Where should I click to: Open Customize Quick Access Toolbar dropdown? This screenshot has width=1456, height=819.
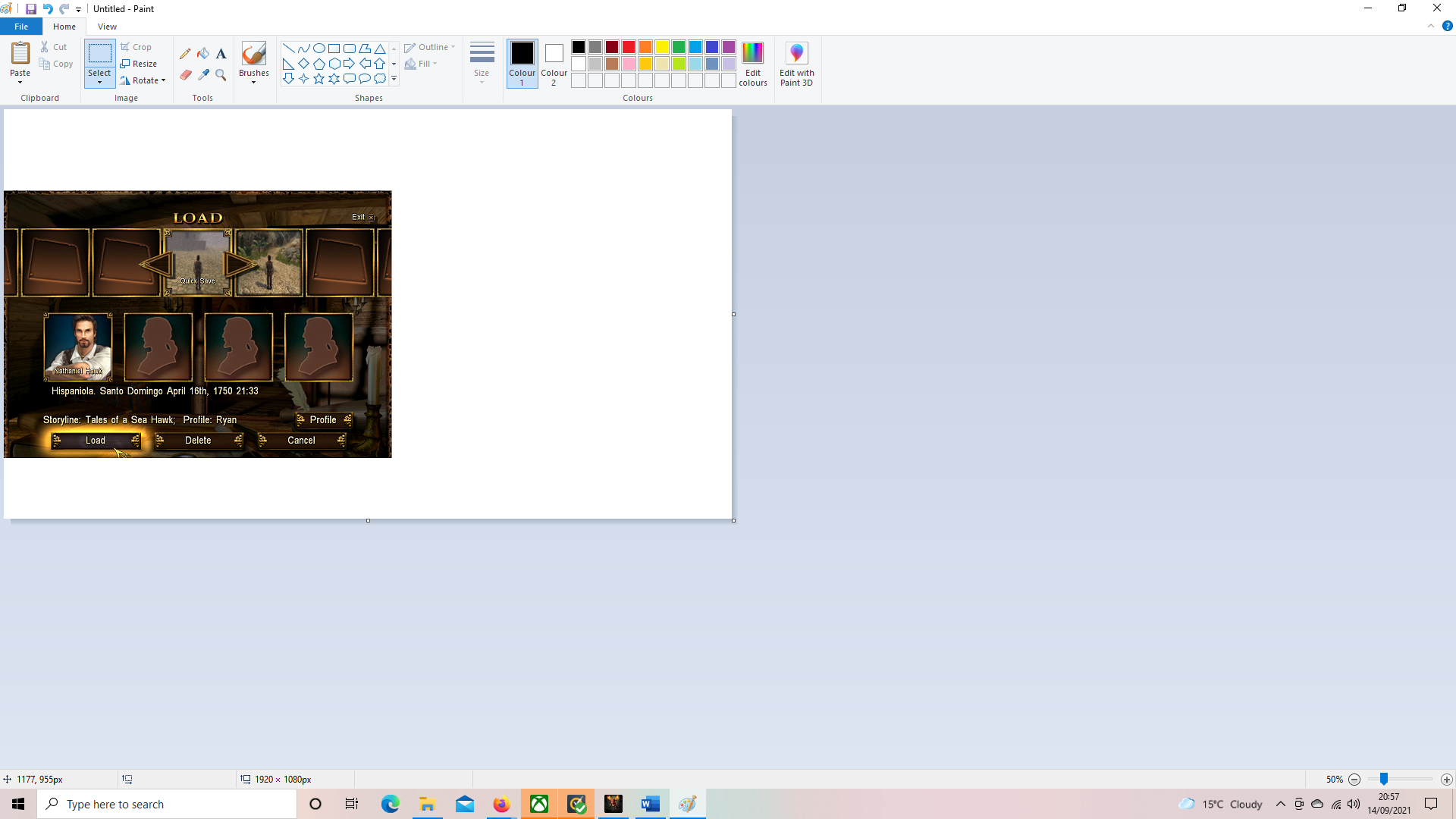[x=78, y=10]
